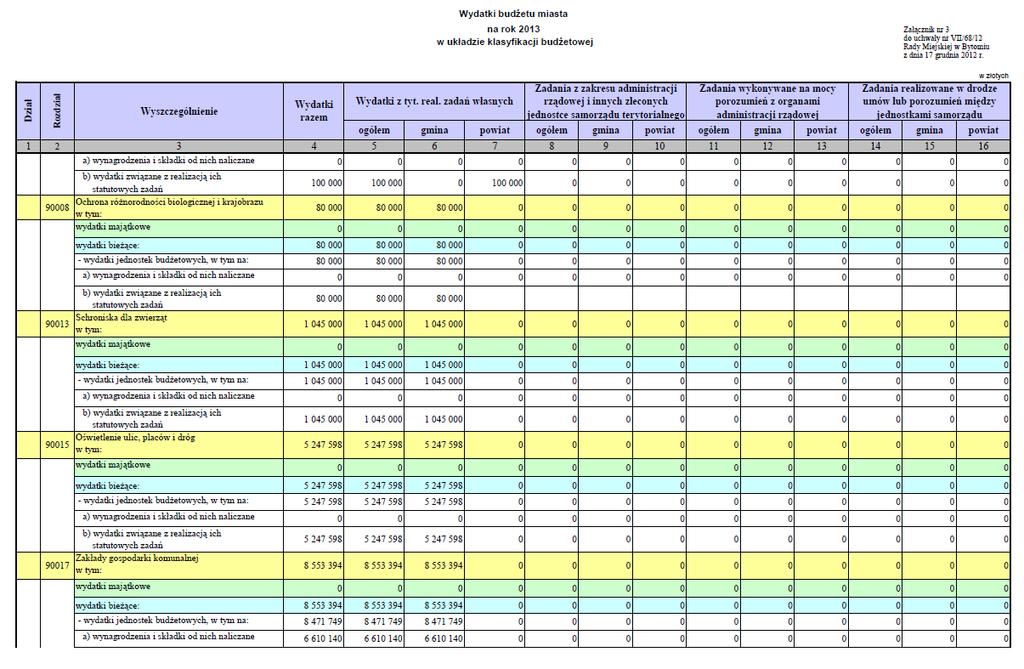The image size is (1024, 669).
Task: Click '100 000' in the powiat column
Action: coord(507,184)
